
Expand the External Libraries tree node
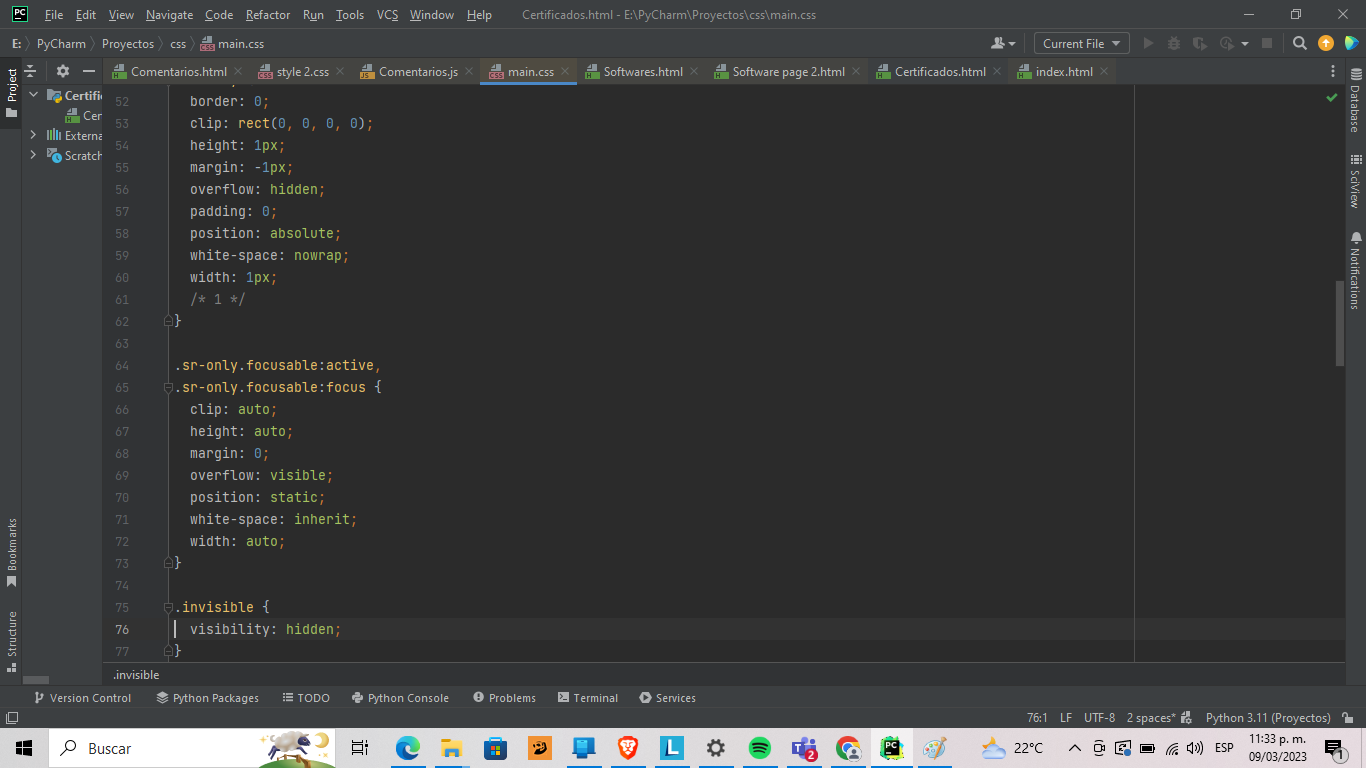(x=33, y=135)
